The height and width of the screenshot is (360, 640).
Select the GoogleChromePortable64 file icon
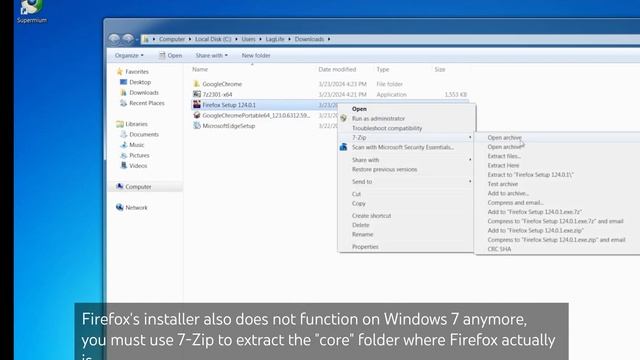(x=197, y=115)
